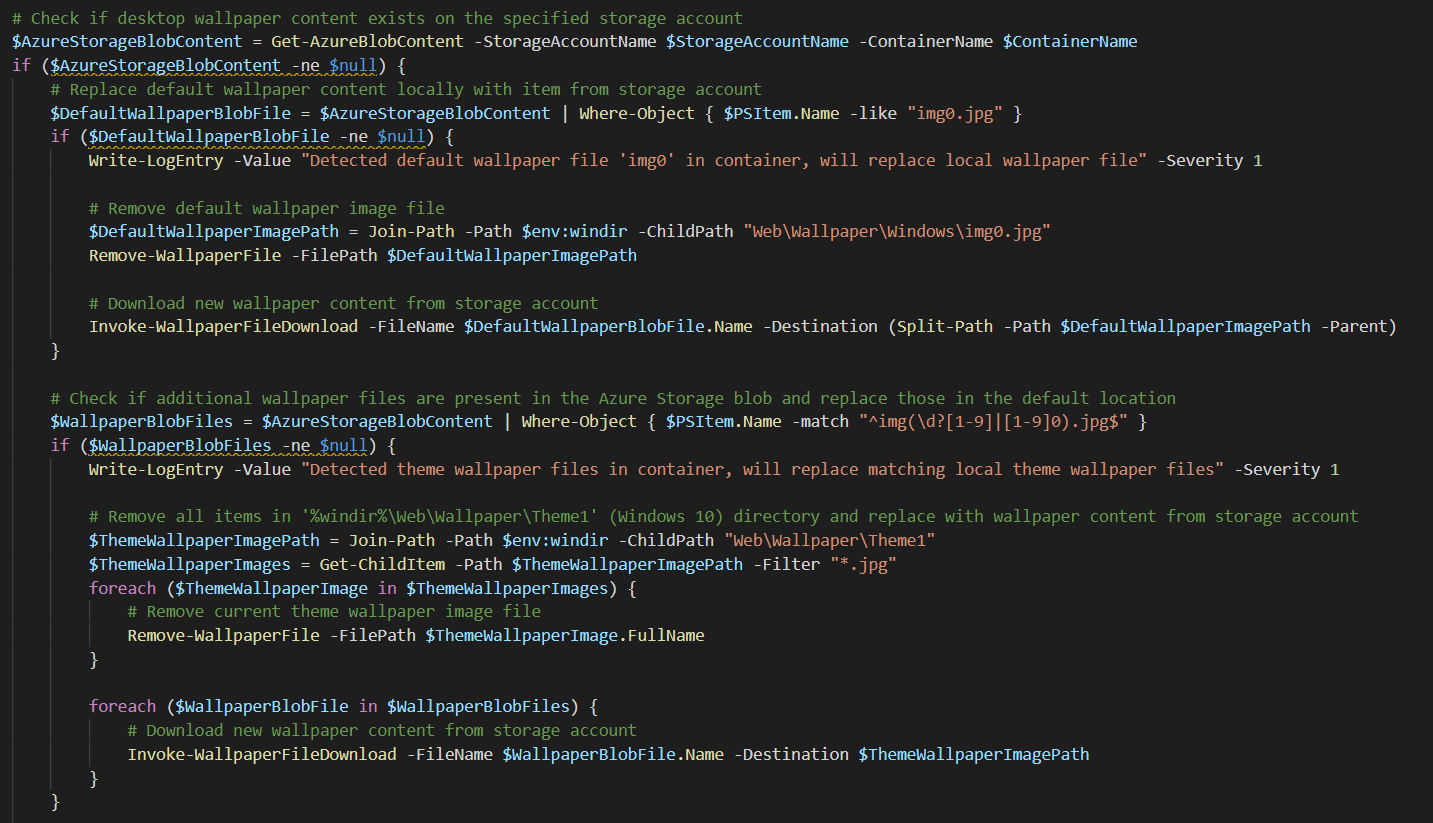Viewport: 1433px width, 823px height.
Task: Click the -like operator
Action: tap(874, 113)
